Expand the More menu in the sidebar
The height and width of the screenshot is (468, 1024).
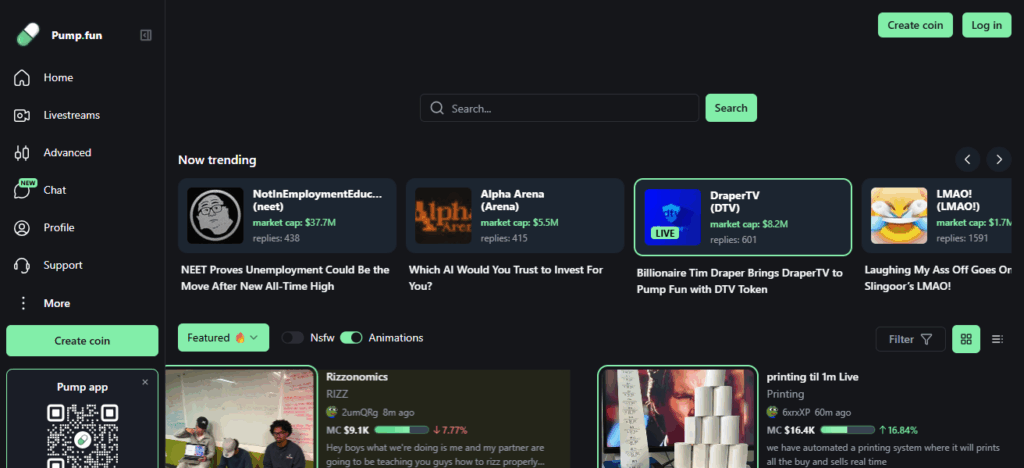[56, 303]
